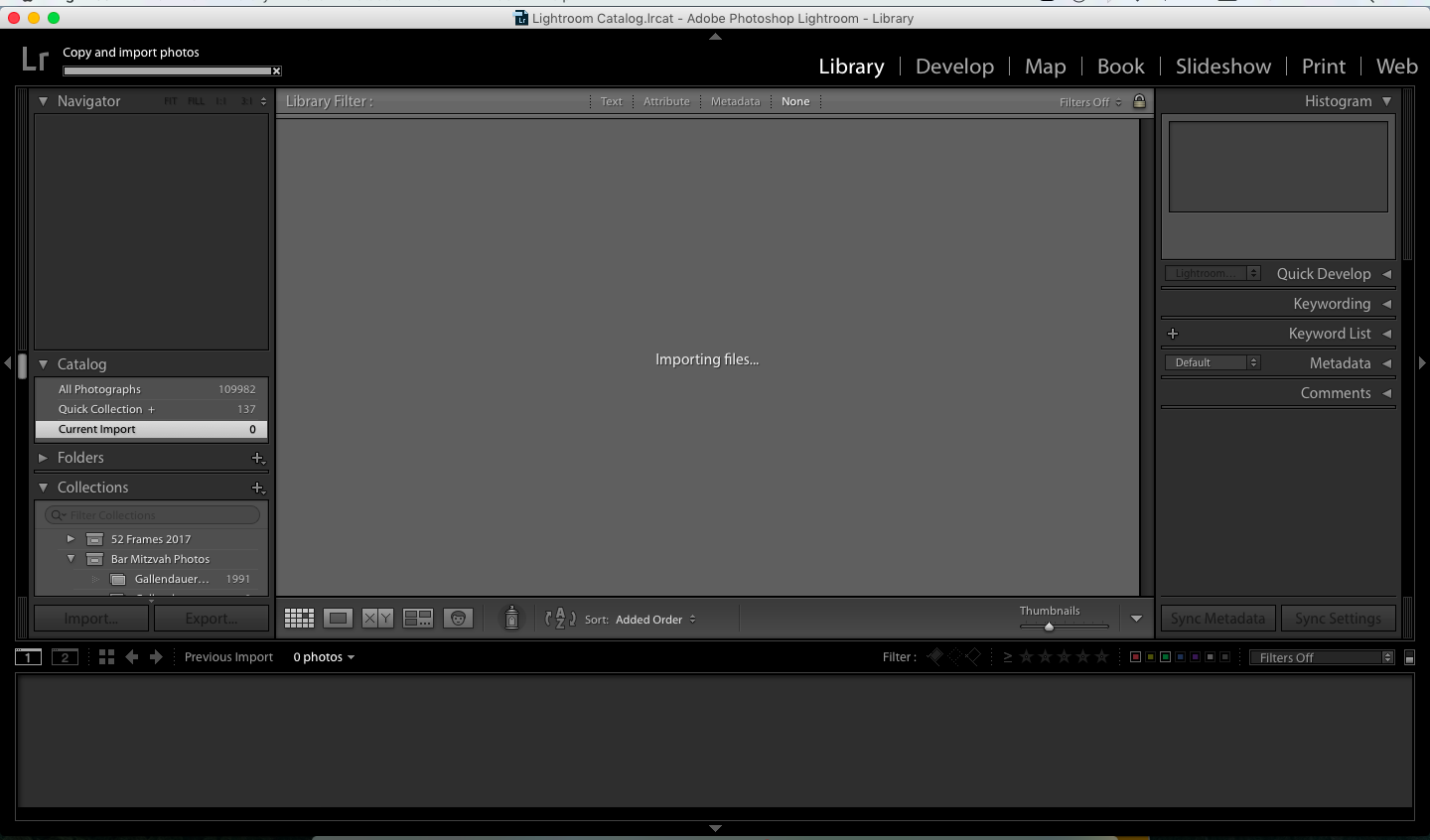Switch to Grid view
1430x840 pixels.
coord(299,619)
